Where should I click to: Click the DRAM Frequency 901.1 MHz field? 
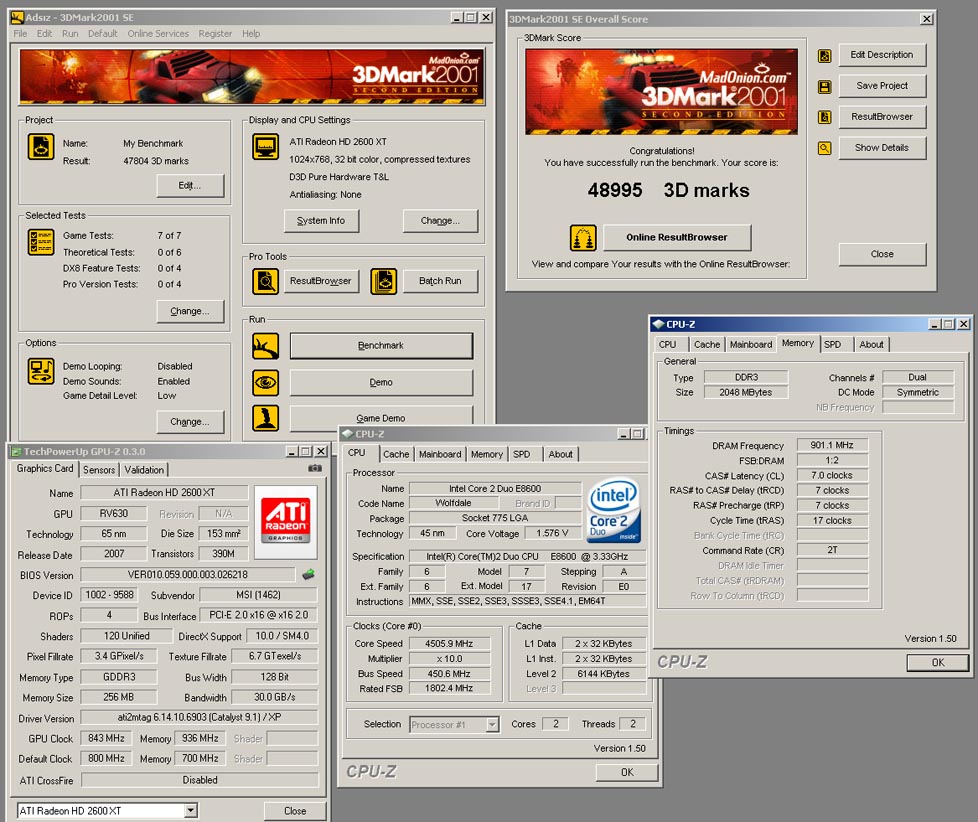tap(832, 445)
